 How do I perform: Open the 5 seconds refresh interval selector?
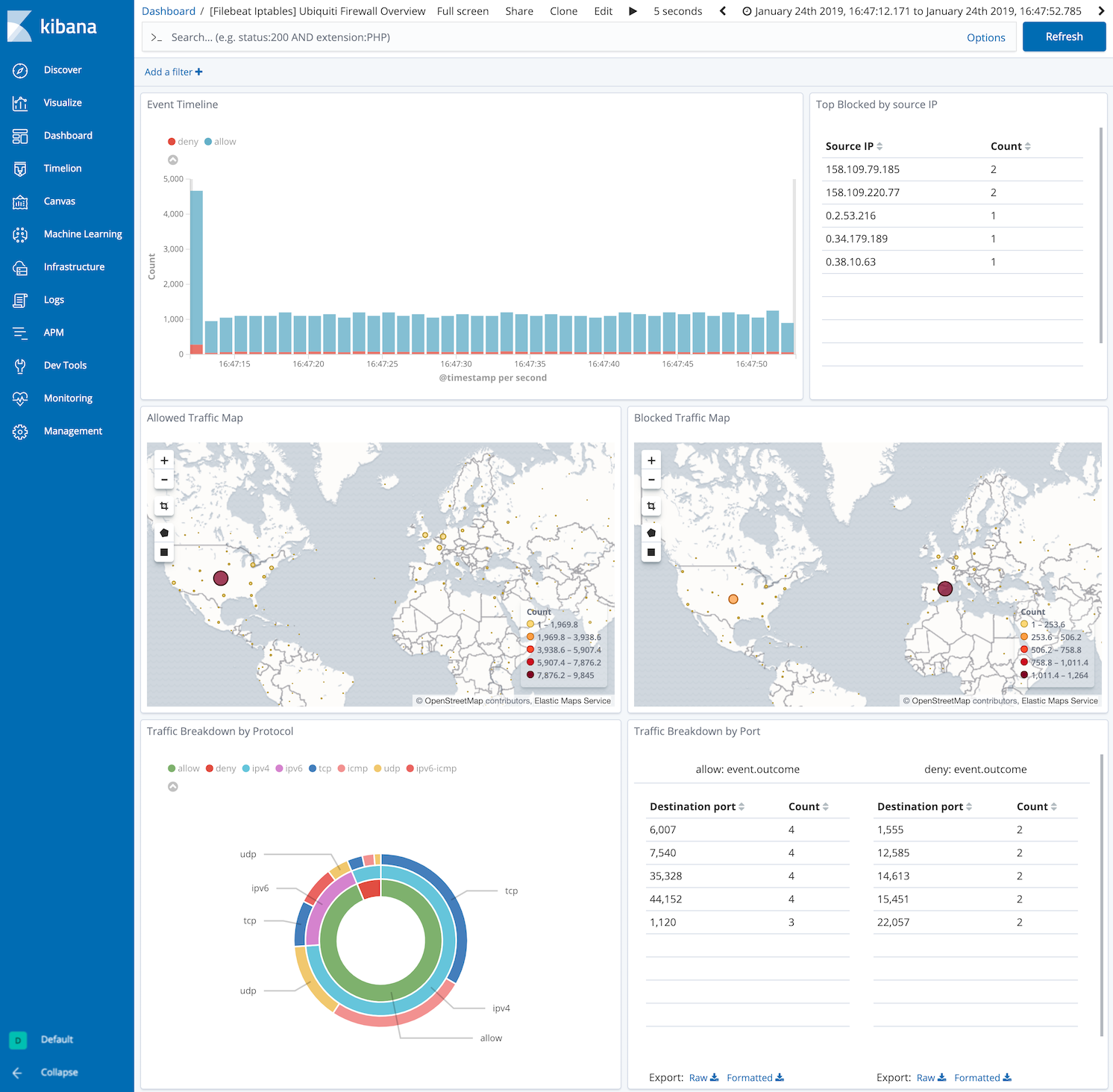point(677,10)
